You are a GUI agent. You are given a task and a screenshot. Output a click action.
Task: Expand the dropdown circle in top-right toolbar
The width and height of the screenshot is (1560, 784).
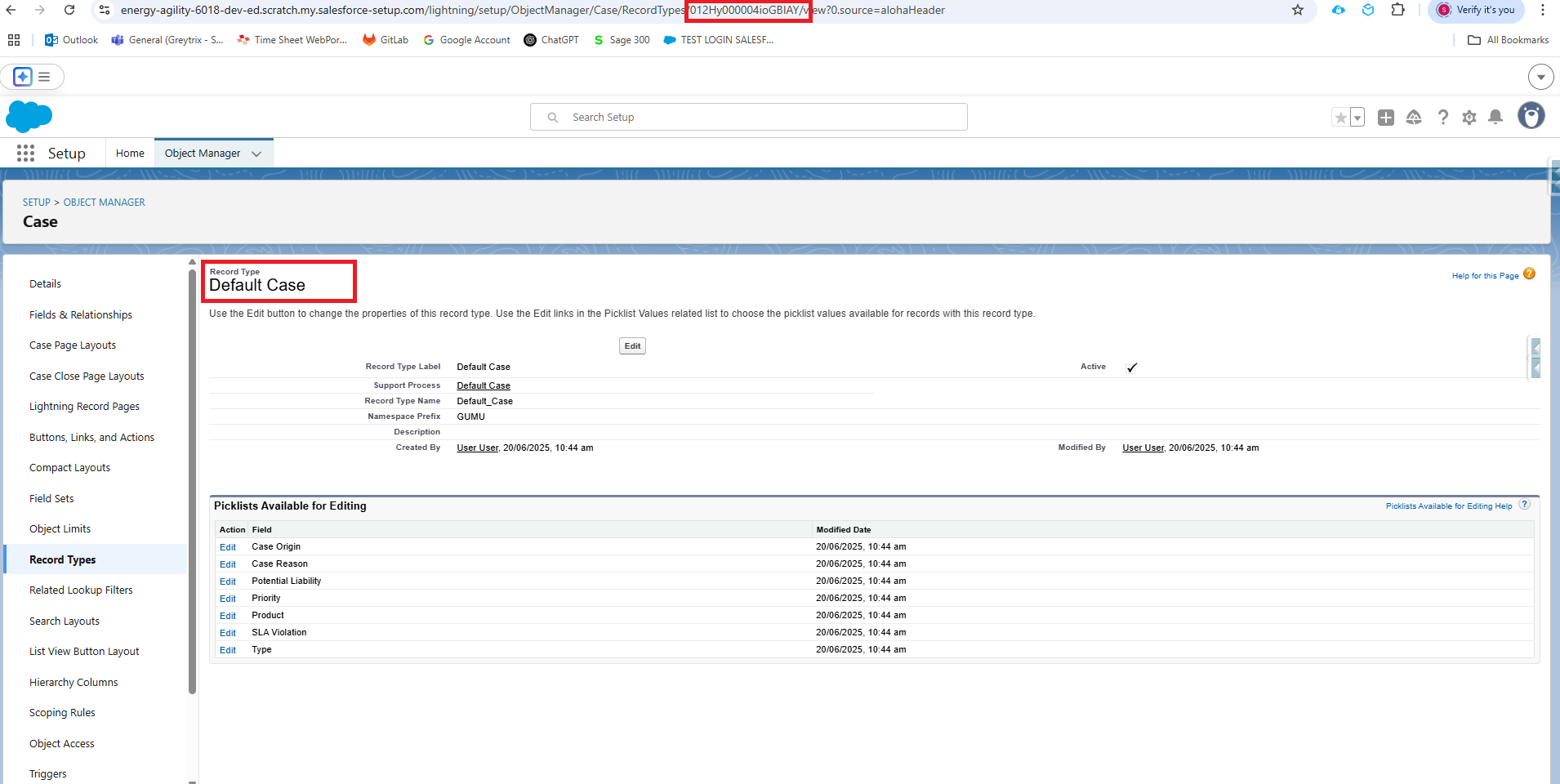coord(1540,77)
